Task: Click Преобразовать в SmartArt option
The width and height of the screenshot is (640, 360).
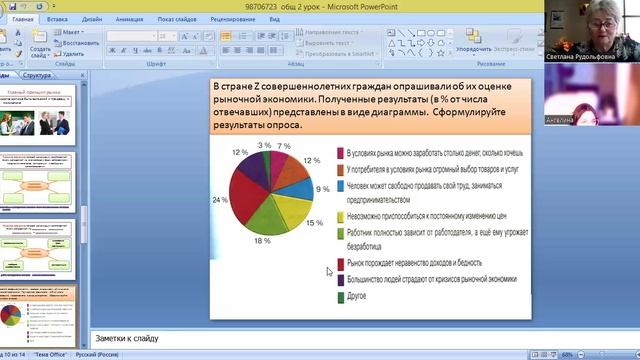Action: point(337,53)
